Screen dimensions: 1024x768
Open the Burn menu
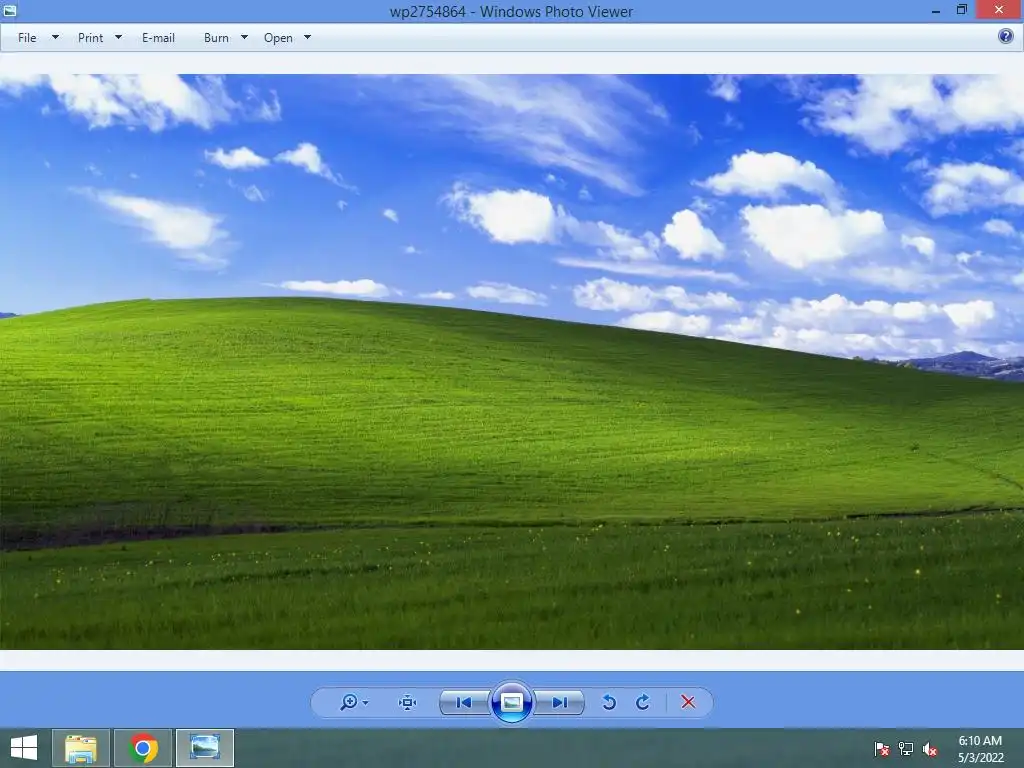(216, 38)
